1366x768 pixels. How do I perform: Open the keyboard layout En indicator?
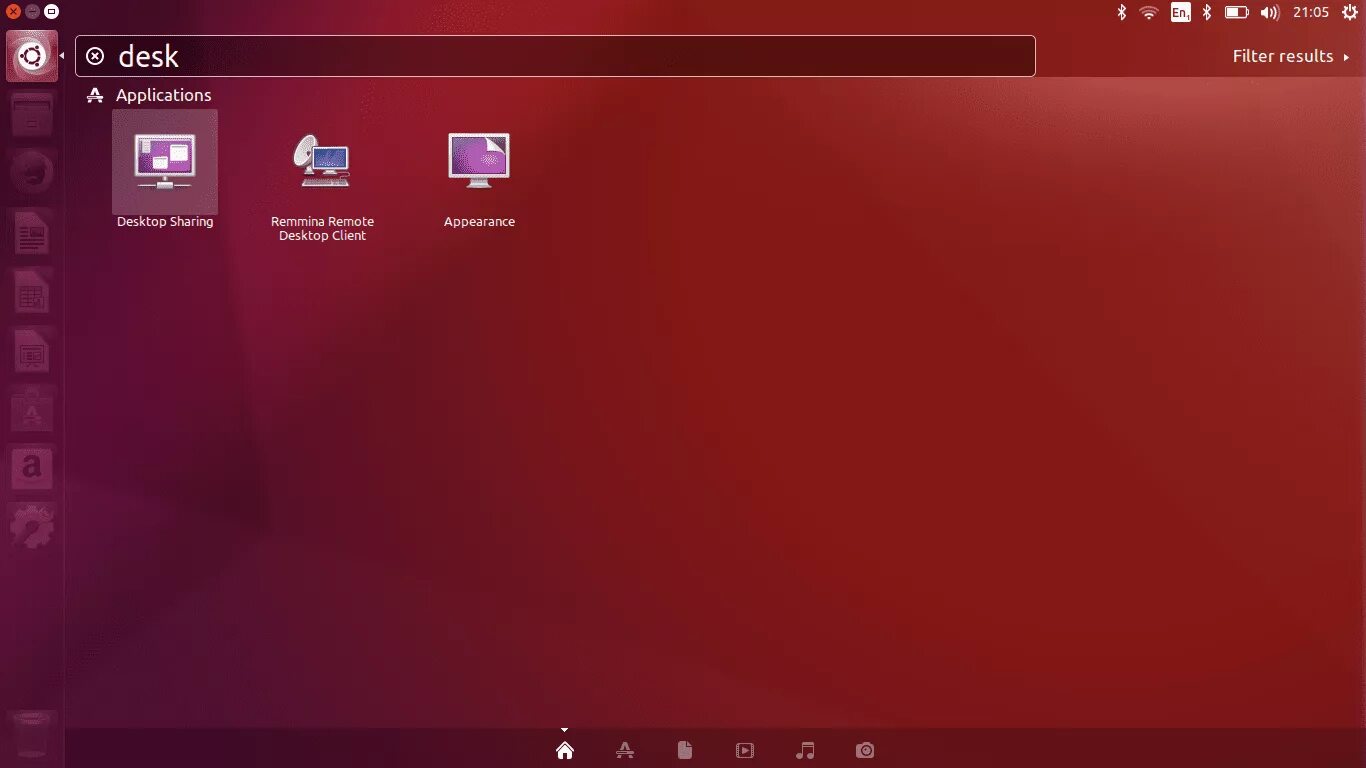click(1180, 12)
